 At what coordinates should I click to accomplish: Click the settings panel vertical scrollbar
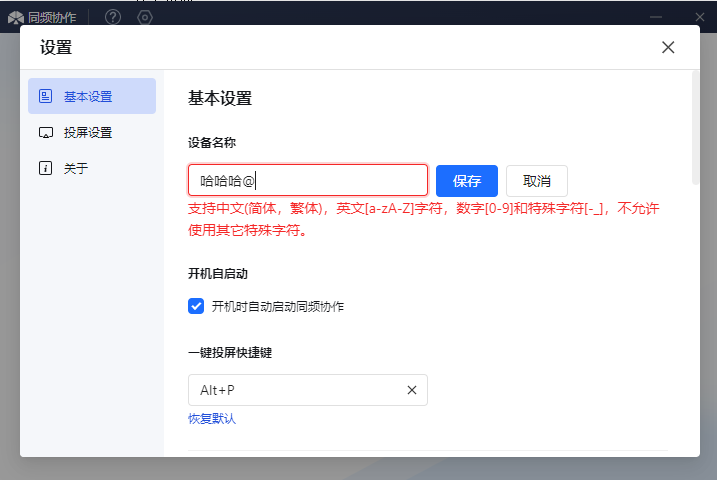[x=695, y=128]
